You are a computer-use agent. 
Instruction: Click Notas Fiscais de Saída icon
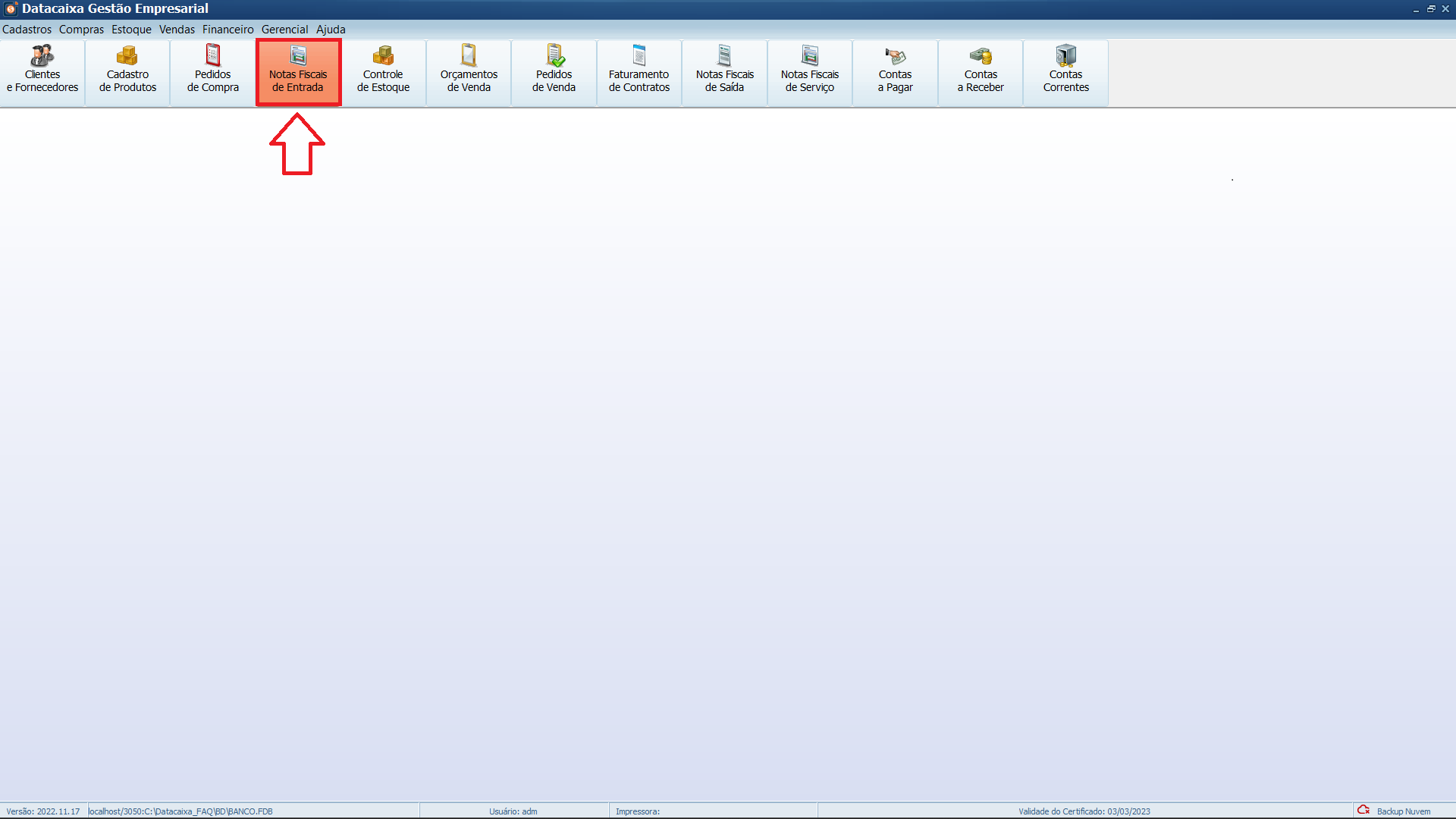(x=724, y=73)
